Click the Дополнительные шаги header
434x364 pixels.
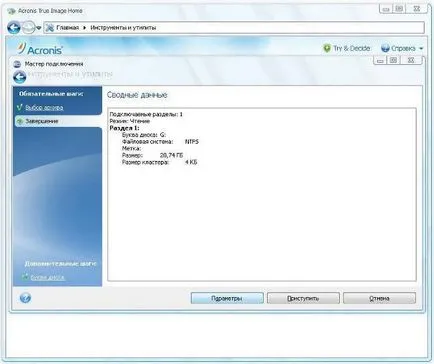pyautogui.click(x=60, y=264)
